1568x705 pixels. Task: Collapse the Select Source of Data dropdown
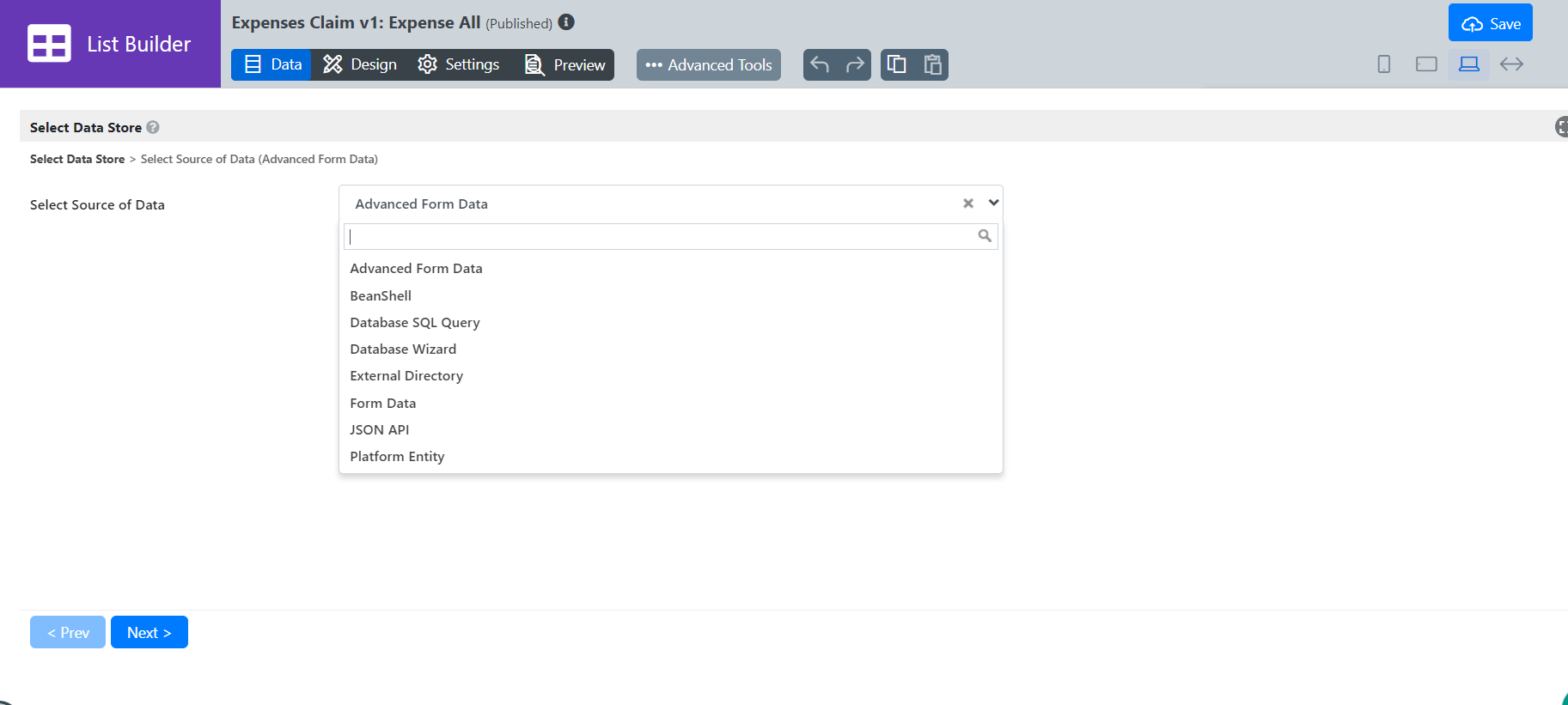(993, 204)
